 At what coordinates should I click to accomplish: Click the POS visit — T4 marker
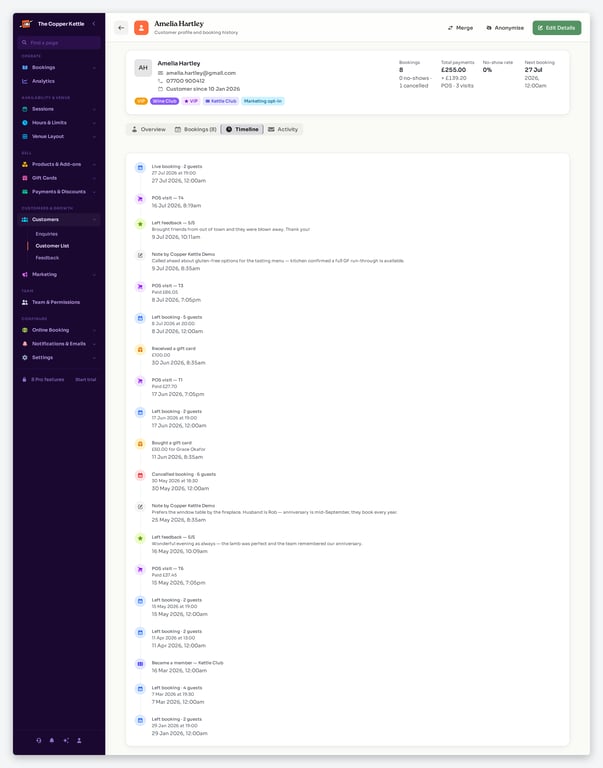pos(140,199)
